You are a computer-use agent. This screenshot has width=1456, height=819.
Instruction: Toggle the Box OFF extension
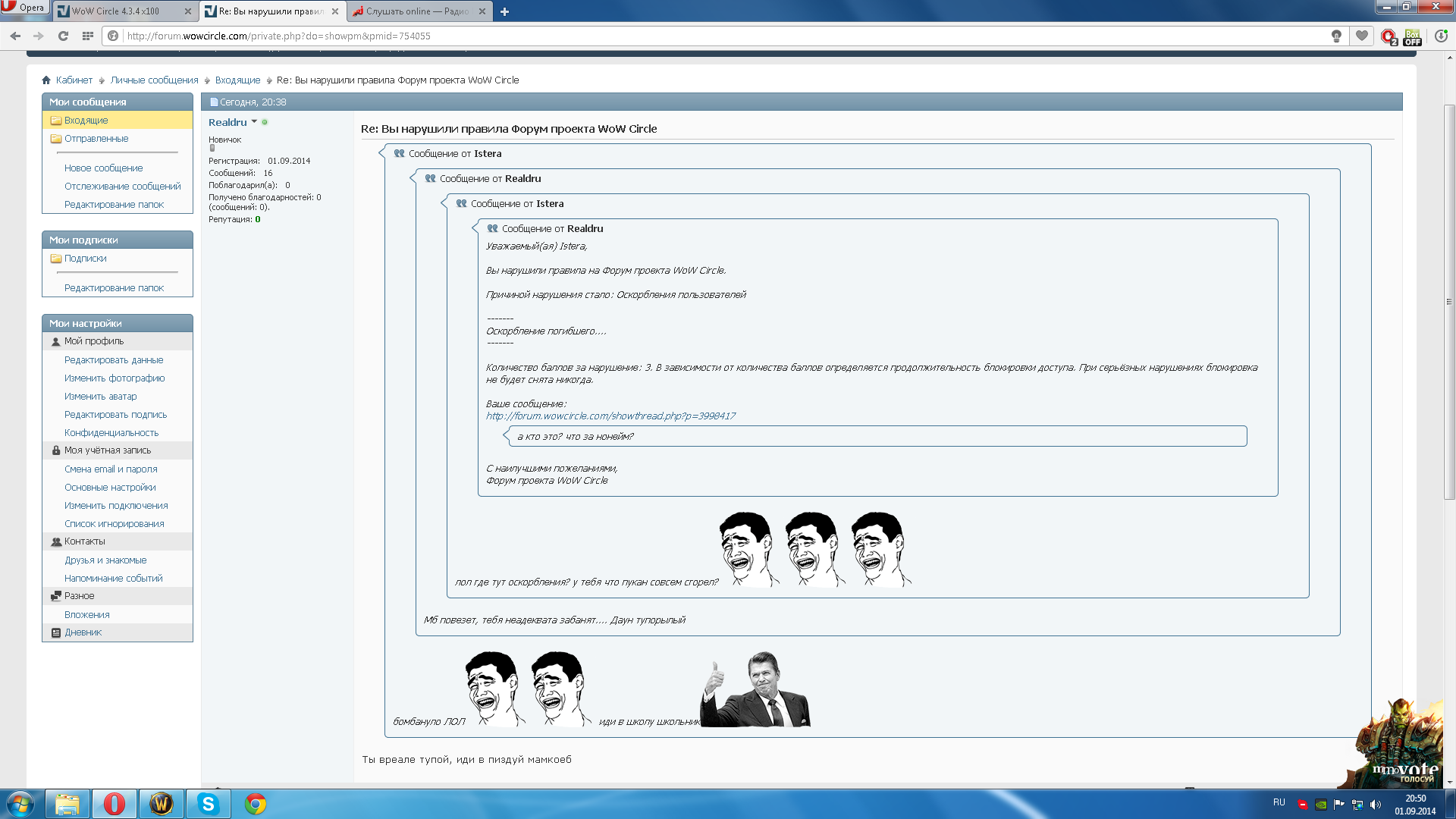tap(1412, 36)
